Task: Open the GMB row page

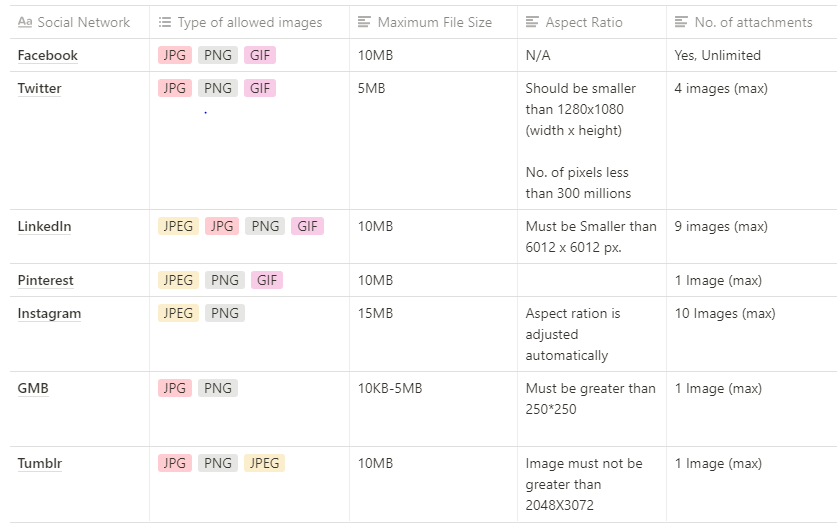Action: (33, 388)
